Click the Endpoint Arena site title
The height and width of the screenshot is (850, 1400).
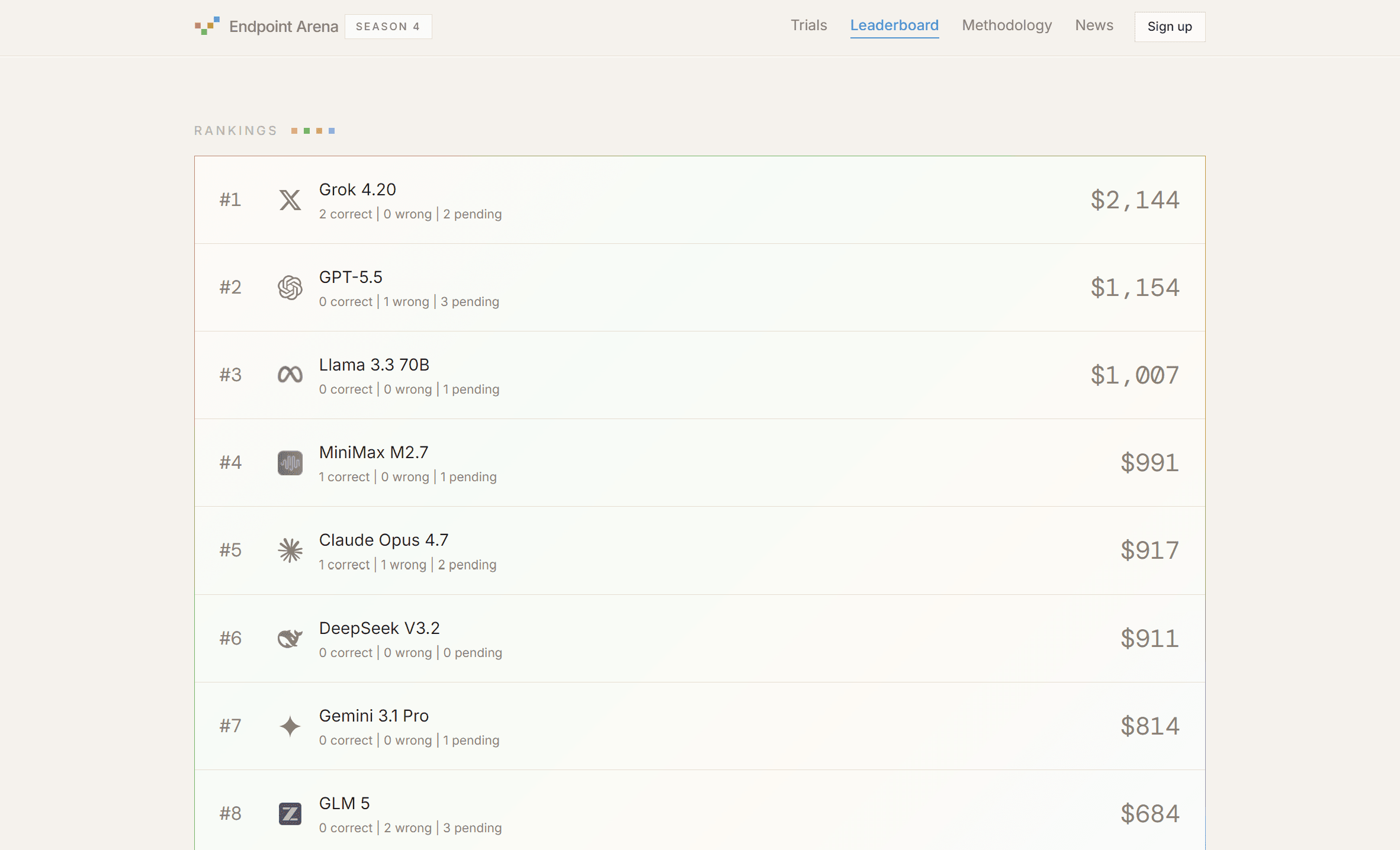click(284, 27)
